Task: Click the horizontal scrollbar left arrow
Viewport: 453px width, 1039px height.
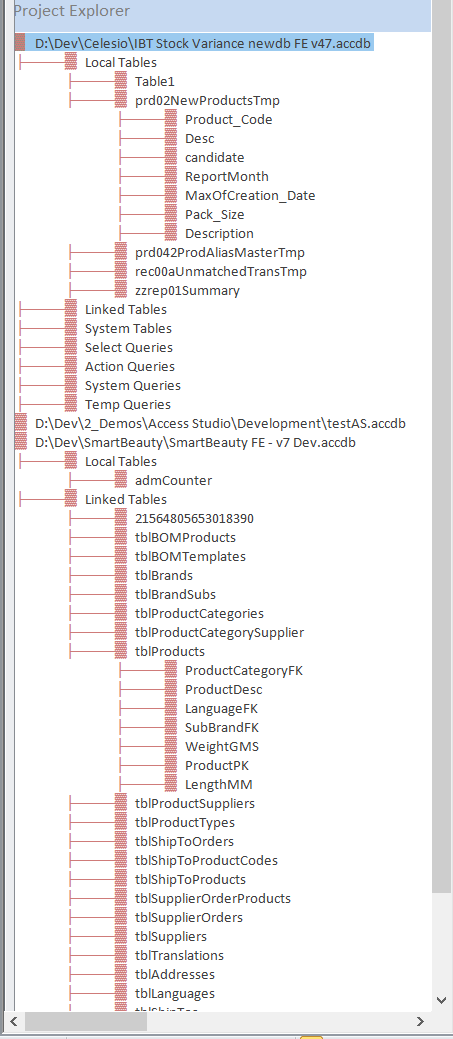Action: [x=13, y=1021]
